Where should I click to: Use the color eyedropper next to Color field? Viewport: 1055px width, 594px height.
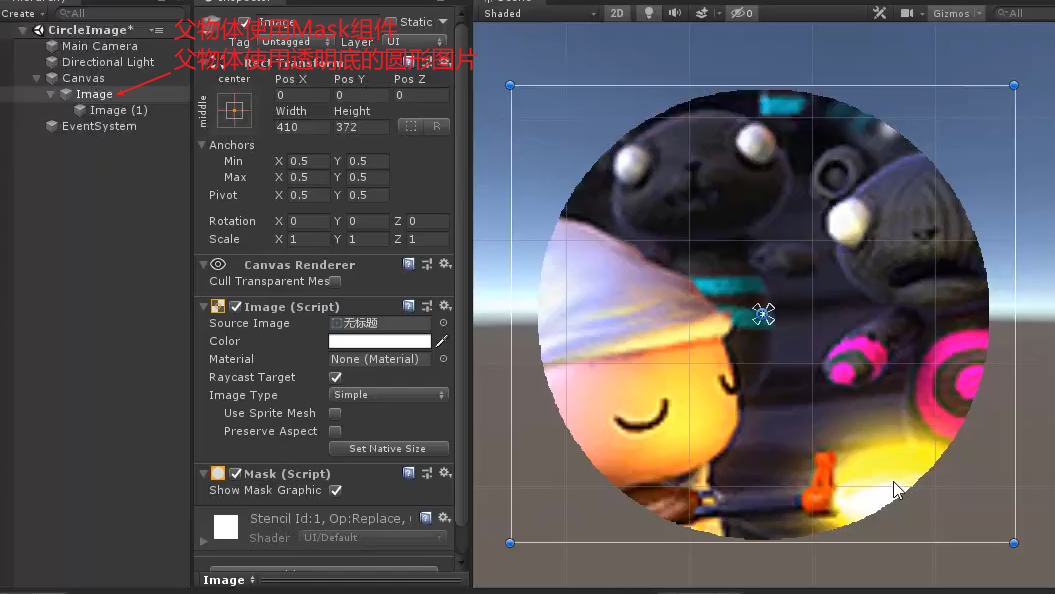tap(441, 341)
